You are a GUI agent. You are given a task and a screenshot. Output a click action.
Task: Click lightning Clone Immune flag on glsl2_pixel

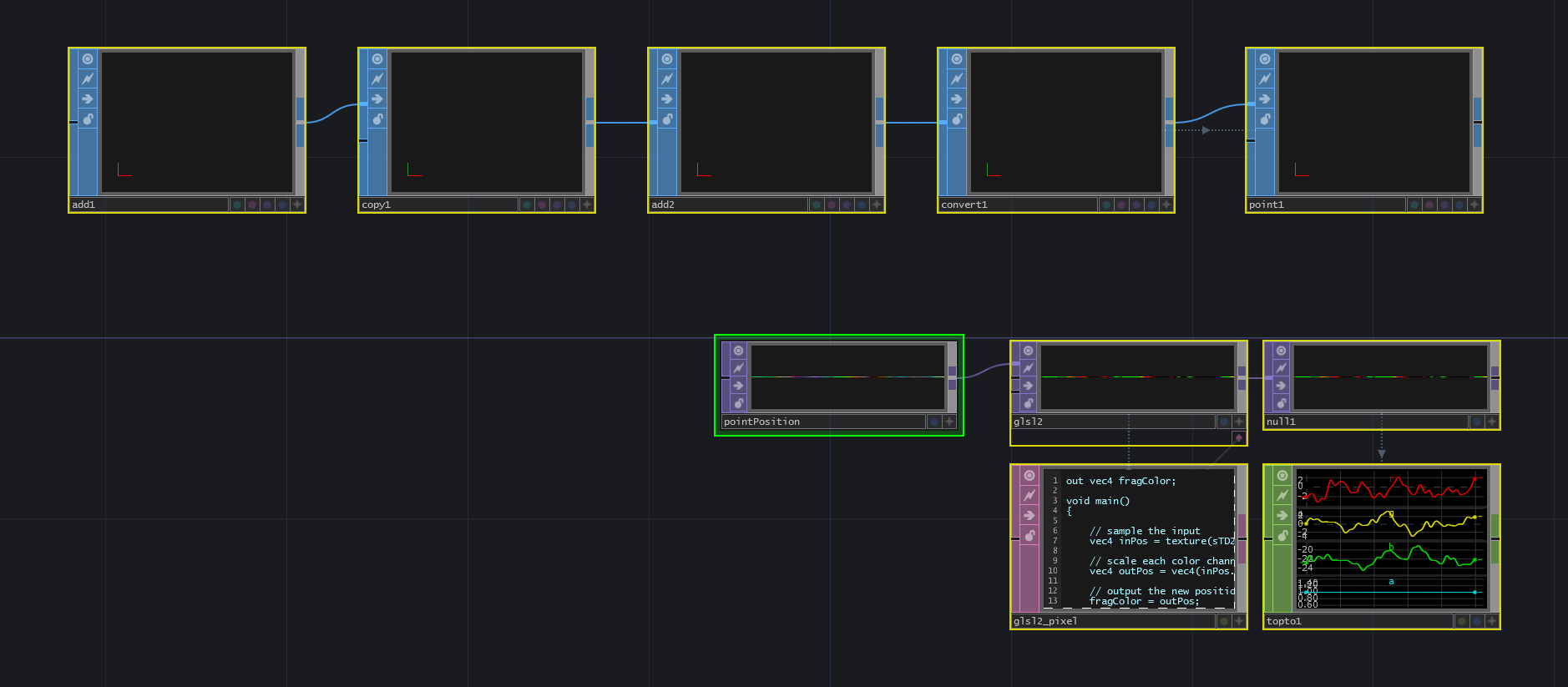tap(1029, 496)
